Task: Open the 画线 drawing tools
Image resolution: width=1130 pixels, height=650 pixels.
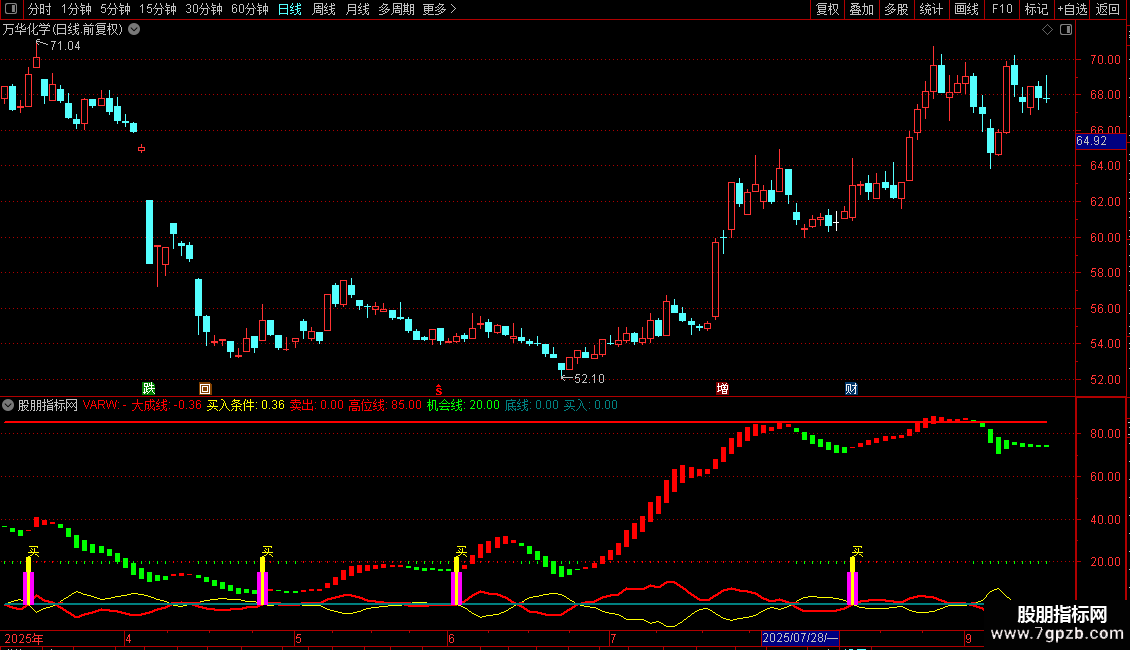Action: click(966, 9)
